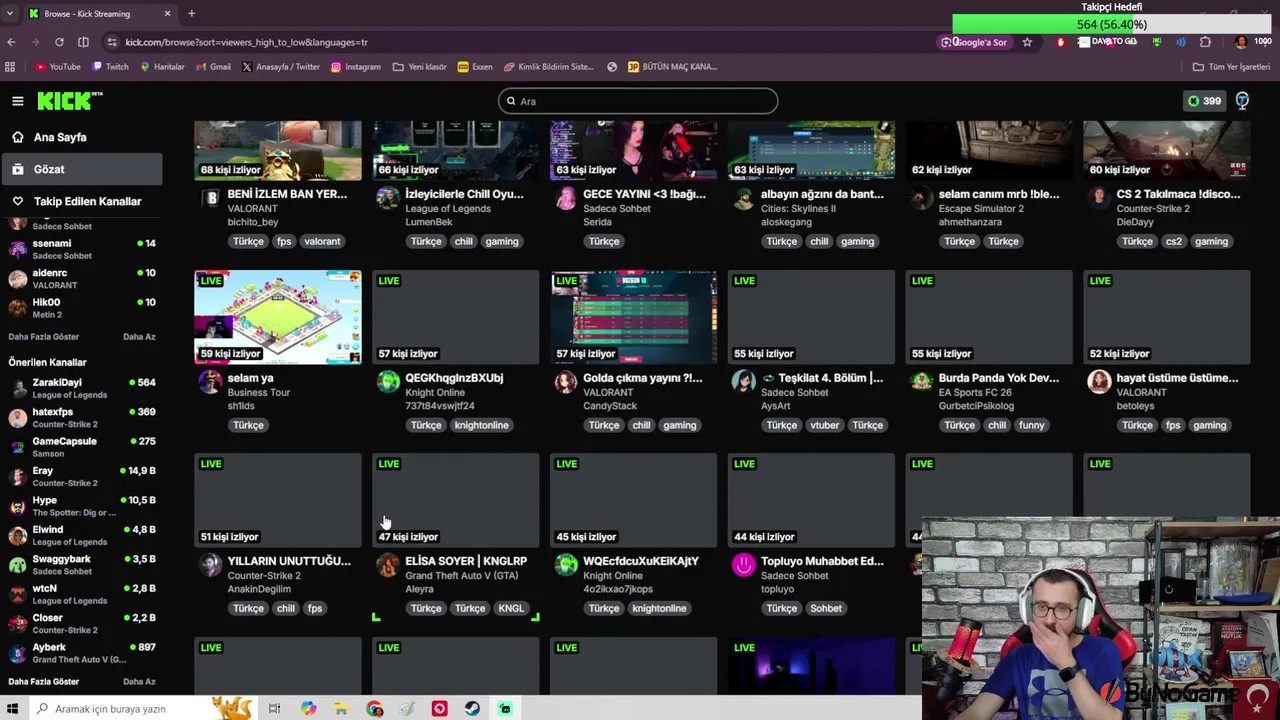
Task: Click AysArt channel avatar
Action: click(x=744, y=382)
